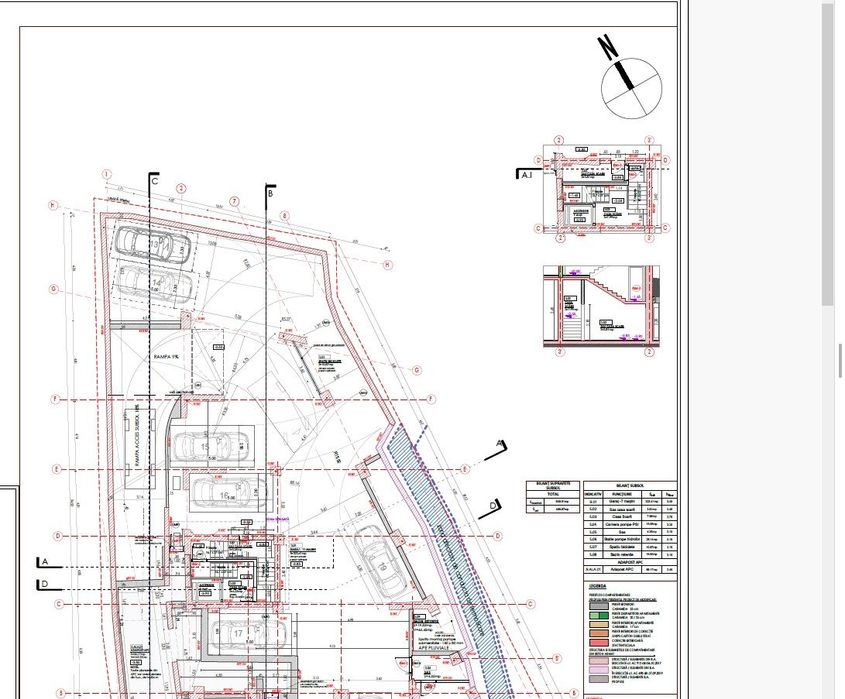Click the "RAMPA 9%" label
Screen dimensions: 845x699
(166, 357)
